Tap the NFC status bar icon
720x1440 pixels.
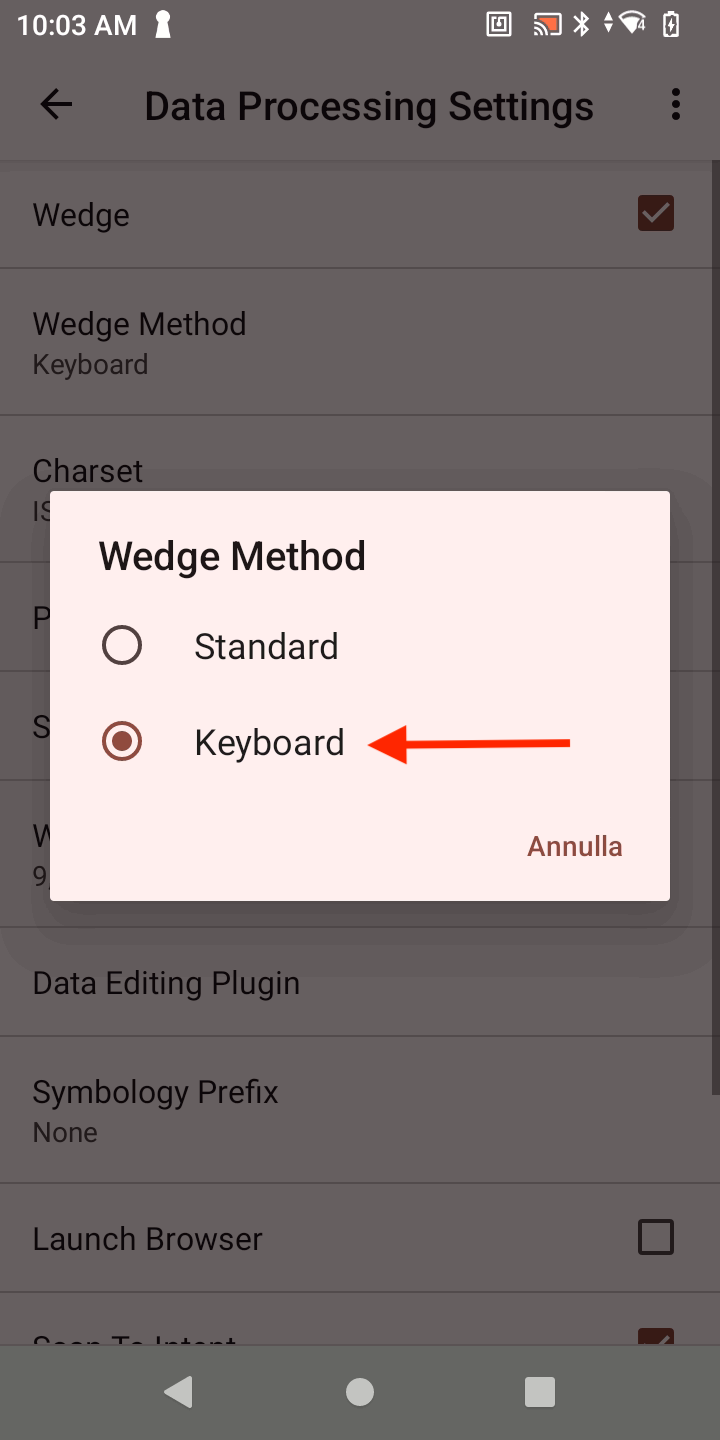[499, 25]
